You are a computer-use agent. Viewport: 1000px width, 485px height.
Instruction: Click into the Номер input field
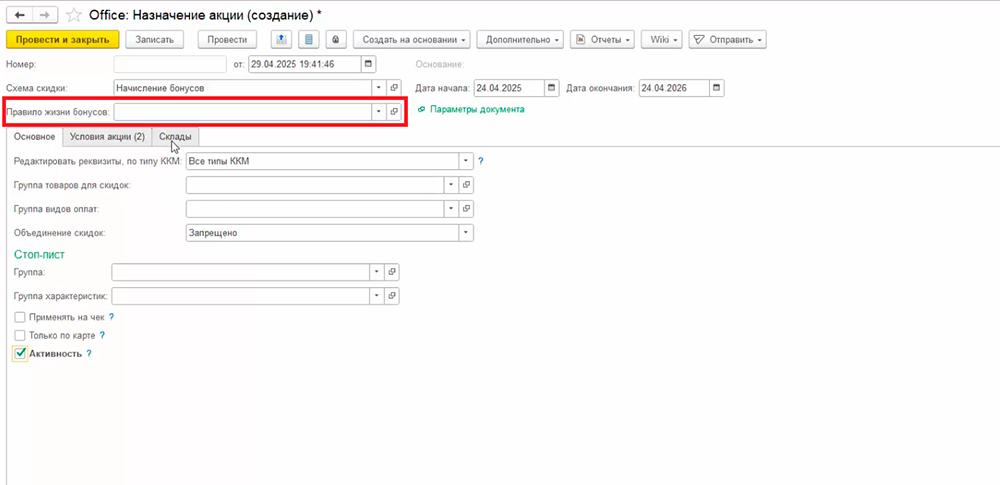[x=169, y=64]
